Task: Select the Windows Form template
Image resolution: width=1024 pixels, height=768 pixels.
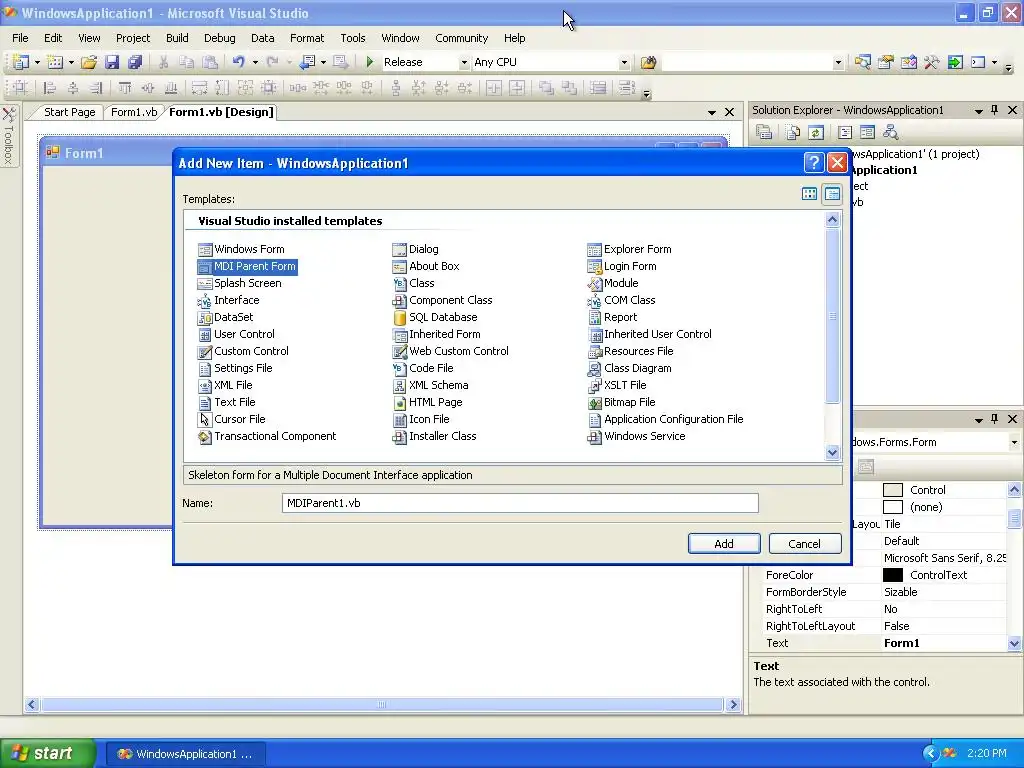Action: click(241, 249)
